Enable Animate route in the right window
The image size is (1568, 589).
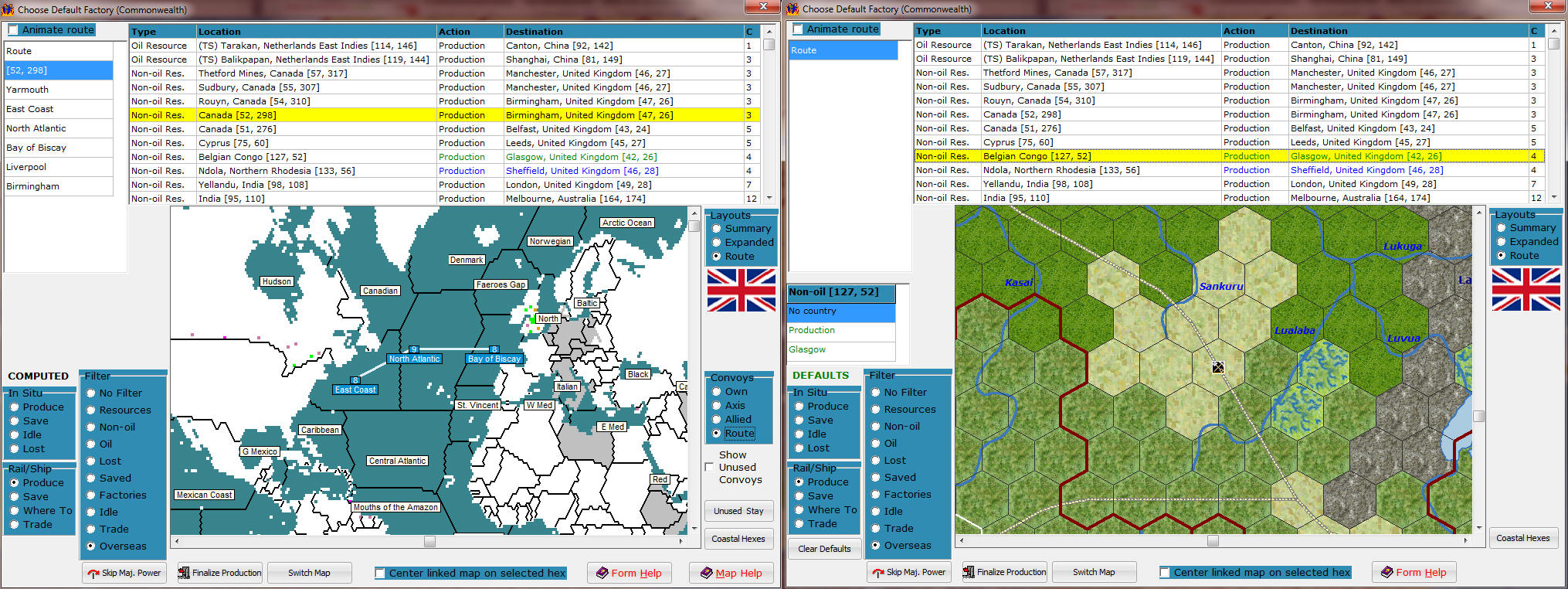[x=798, y=29]
